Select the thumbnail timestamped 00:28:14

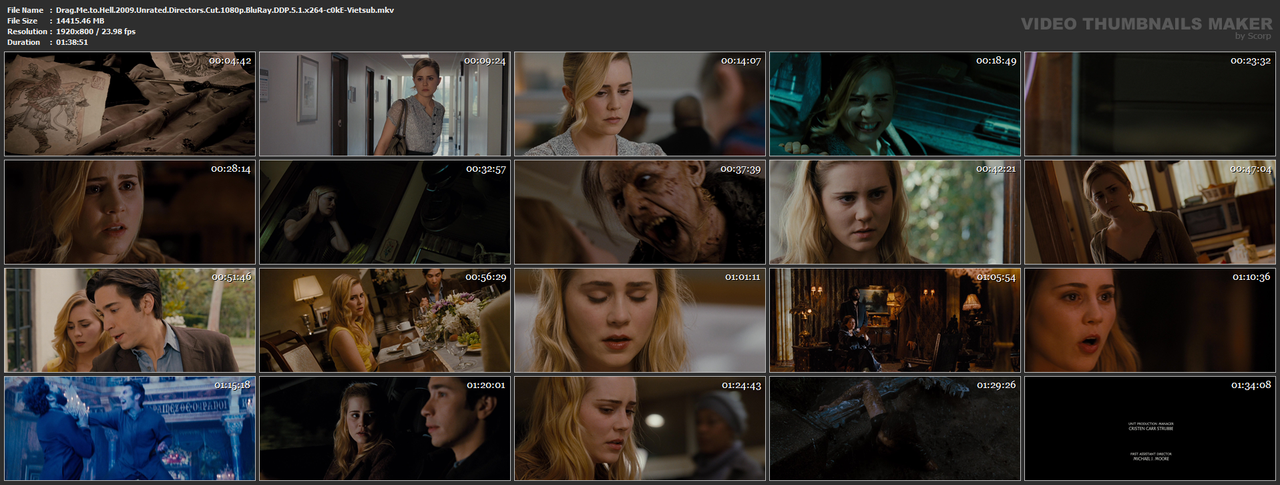[x=130, y=212]
